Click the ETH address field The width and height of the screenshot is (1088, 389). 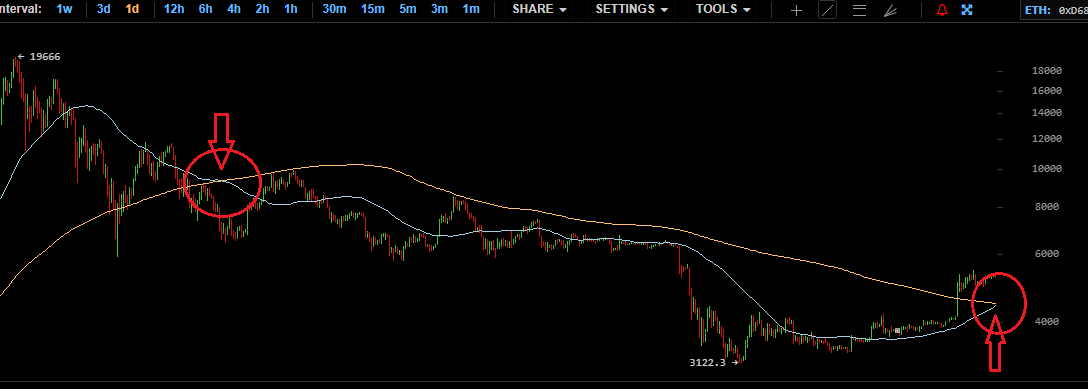point(1055,10)
